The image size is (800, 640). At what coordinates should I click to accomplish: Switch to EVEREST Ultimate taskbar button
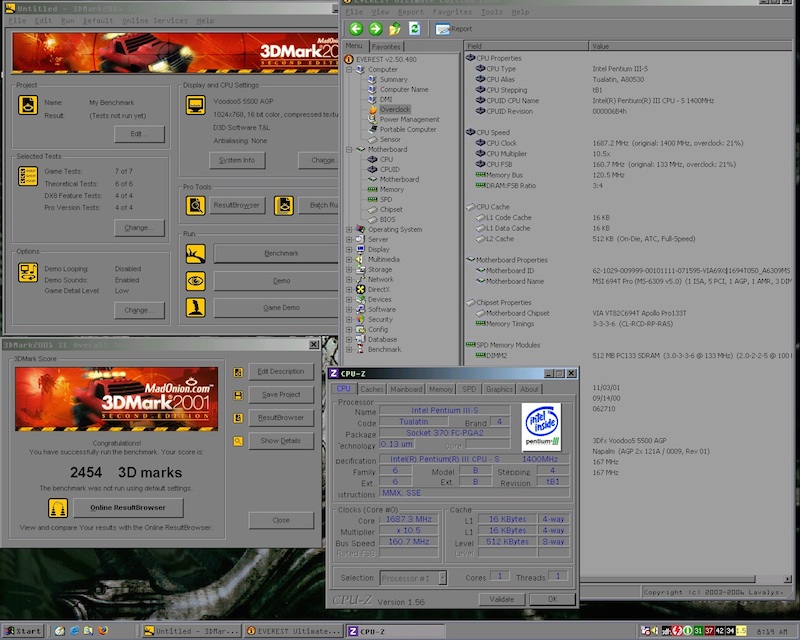[x=294, y=631]
